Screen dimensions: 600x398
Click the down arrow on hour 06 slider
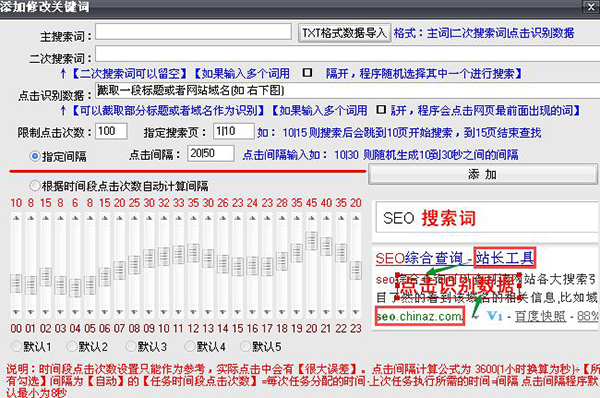click(104, 312)
